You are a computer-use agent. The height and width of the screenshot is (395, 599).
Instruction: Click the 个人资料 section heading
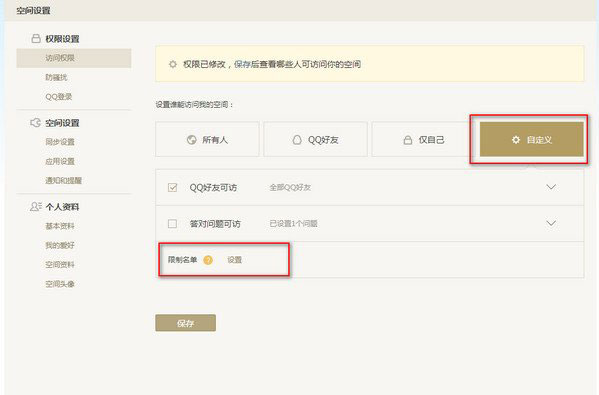point(62,207)
